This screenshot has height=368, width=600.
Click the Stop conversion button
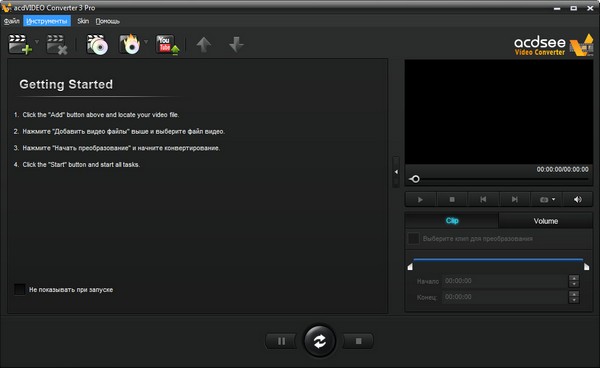click(358, 341)
